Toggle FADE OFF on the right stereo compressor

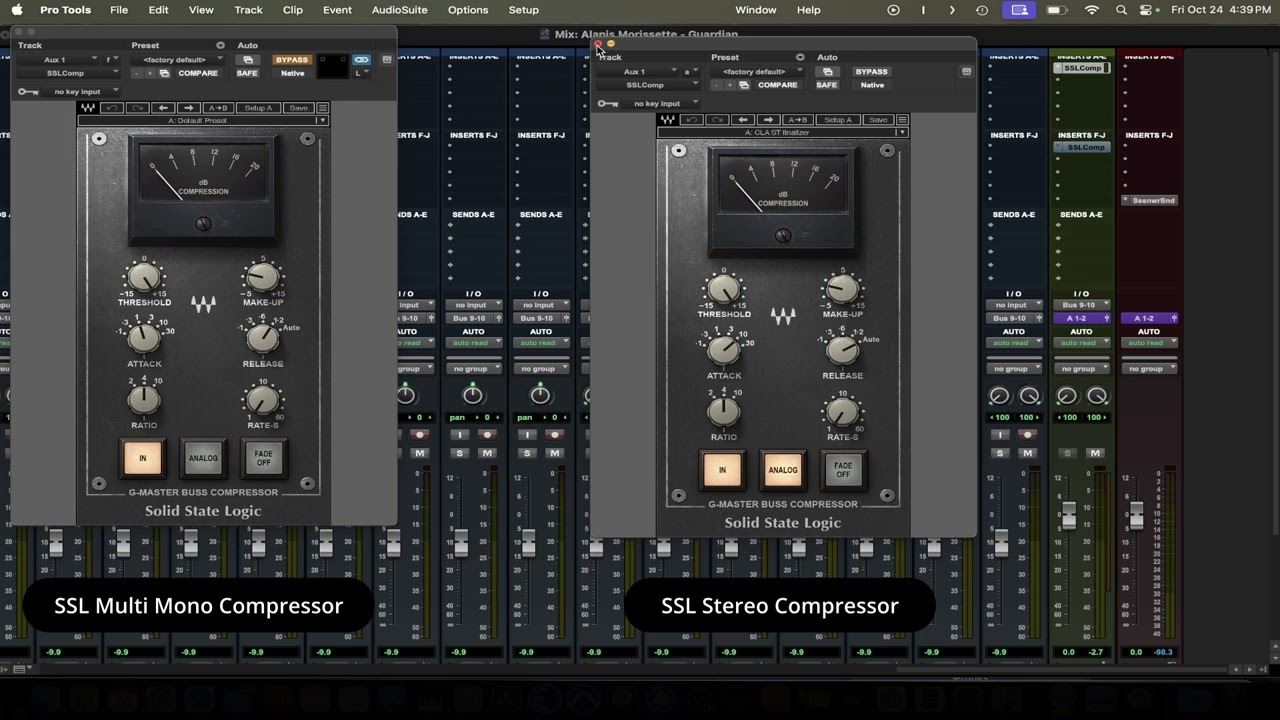coord(843,470)
